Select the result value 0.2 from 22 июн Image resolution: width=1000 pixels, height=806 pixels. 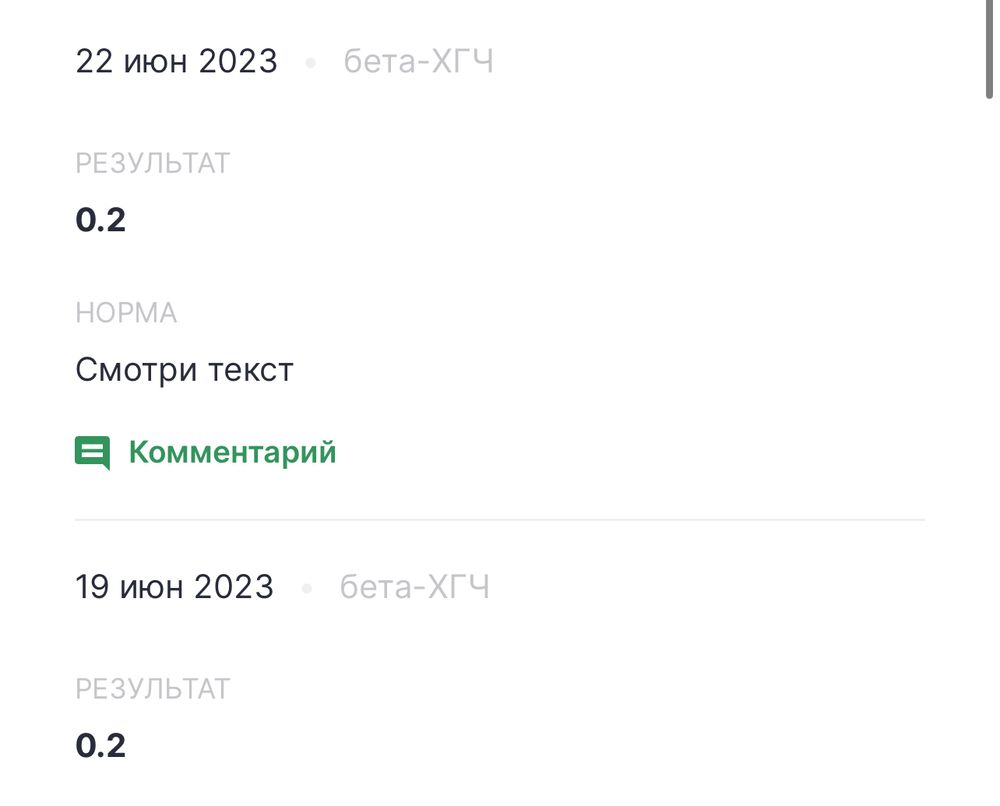click(100, 219)
